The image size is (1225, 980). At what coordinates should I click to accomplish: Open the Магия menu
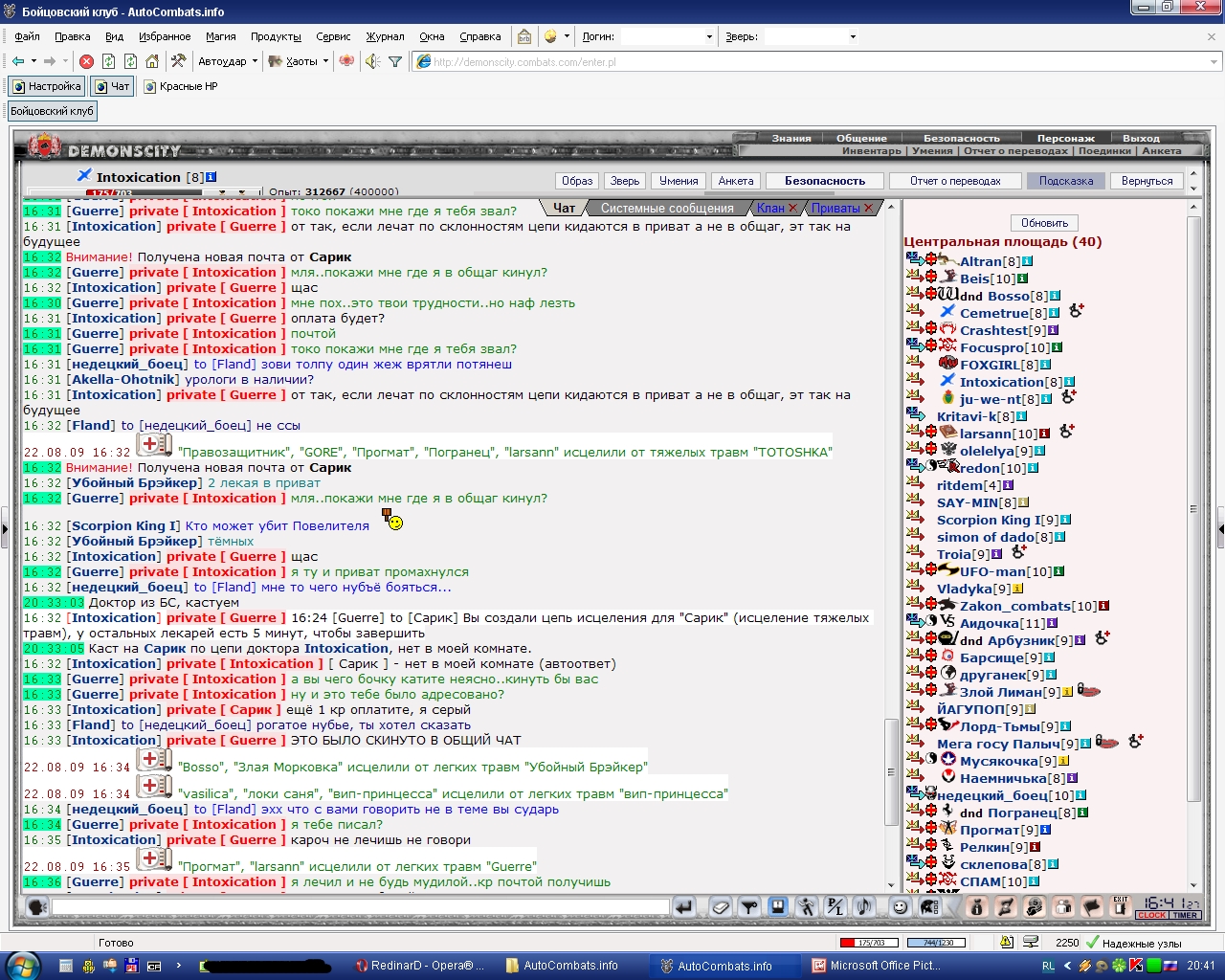point(220,36)
